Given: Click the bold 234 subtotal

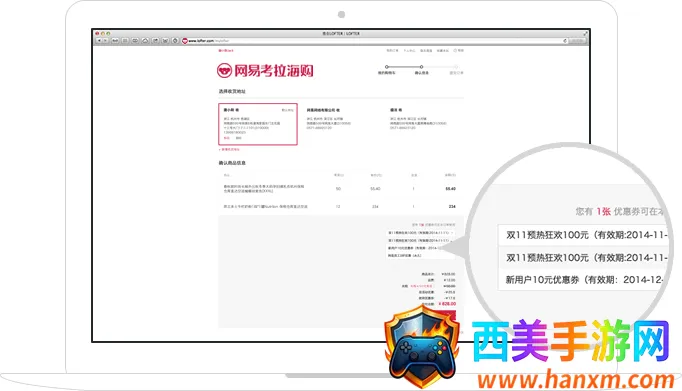Looking at the screenshot, I should click(452, 207).
